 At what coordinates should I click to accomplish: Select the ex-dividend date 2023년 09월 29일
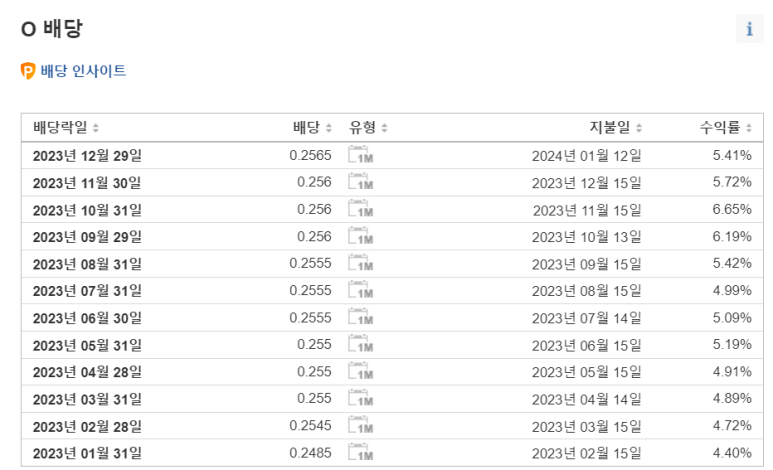coord(87,237)
